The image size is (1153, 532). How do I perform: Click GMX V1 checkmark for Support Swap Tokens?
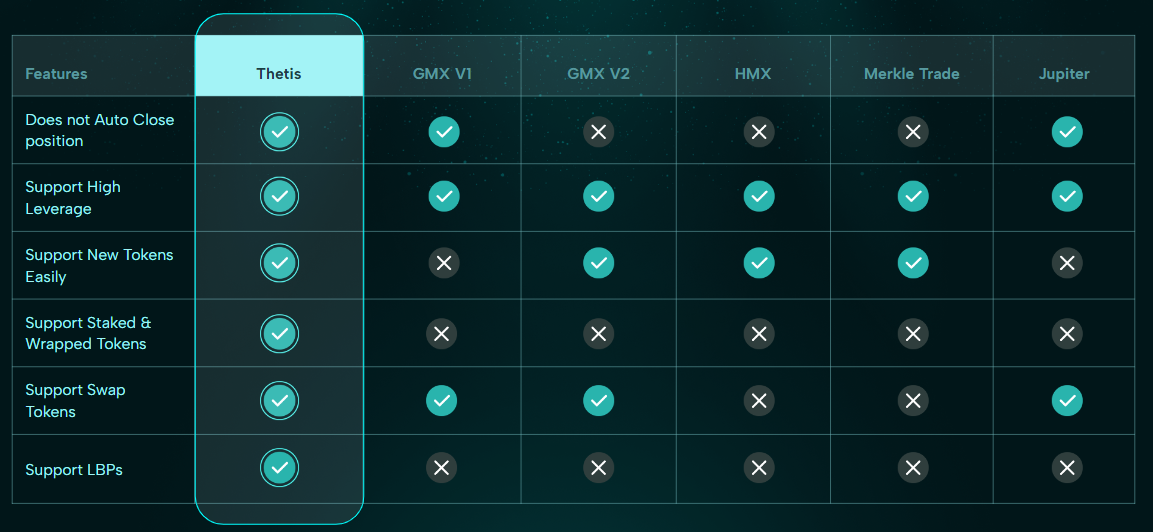click(x=442, y=400)
